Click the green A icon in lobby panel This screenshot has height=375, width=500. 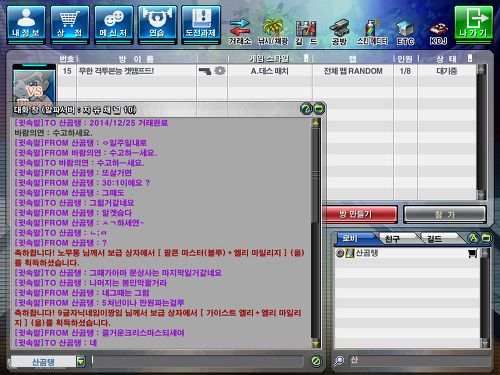(473, 238)
